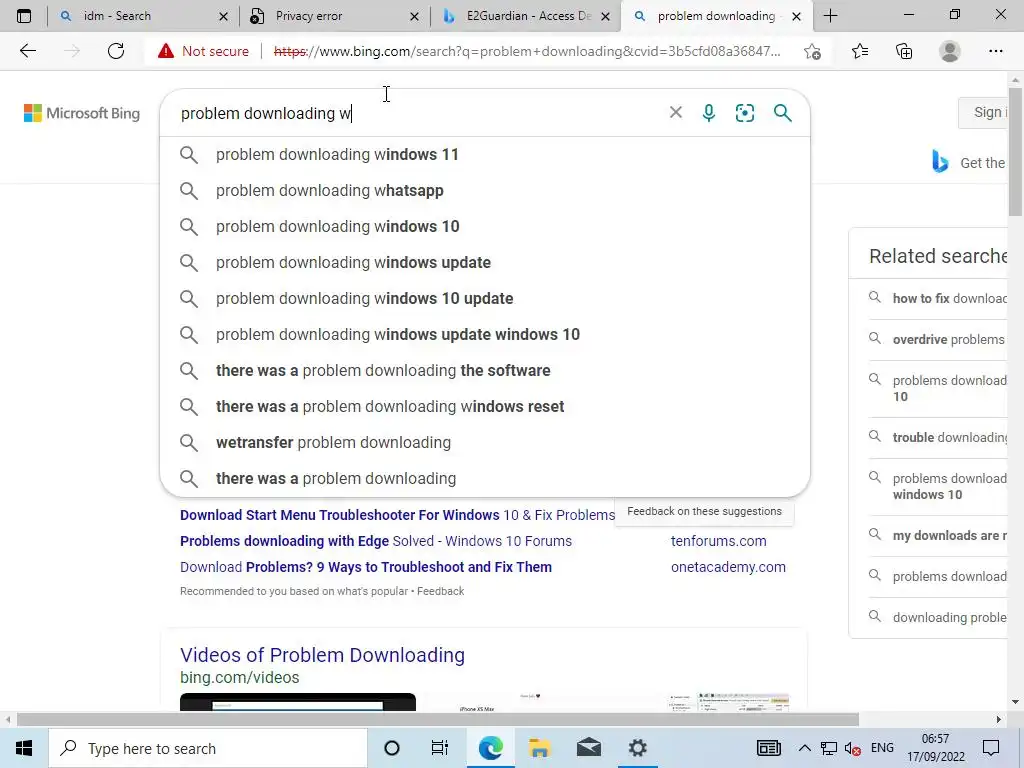The height and width of the screenshot is (768, 1024).
Task: Open Download Start Menu Troubleshooter link
Action: point(397,515)
